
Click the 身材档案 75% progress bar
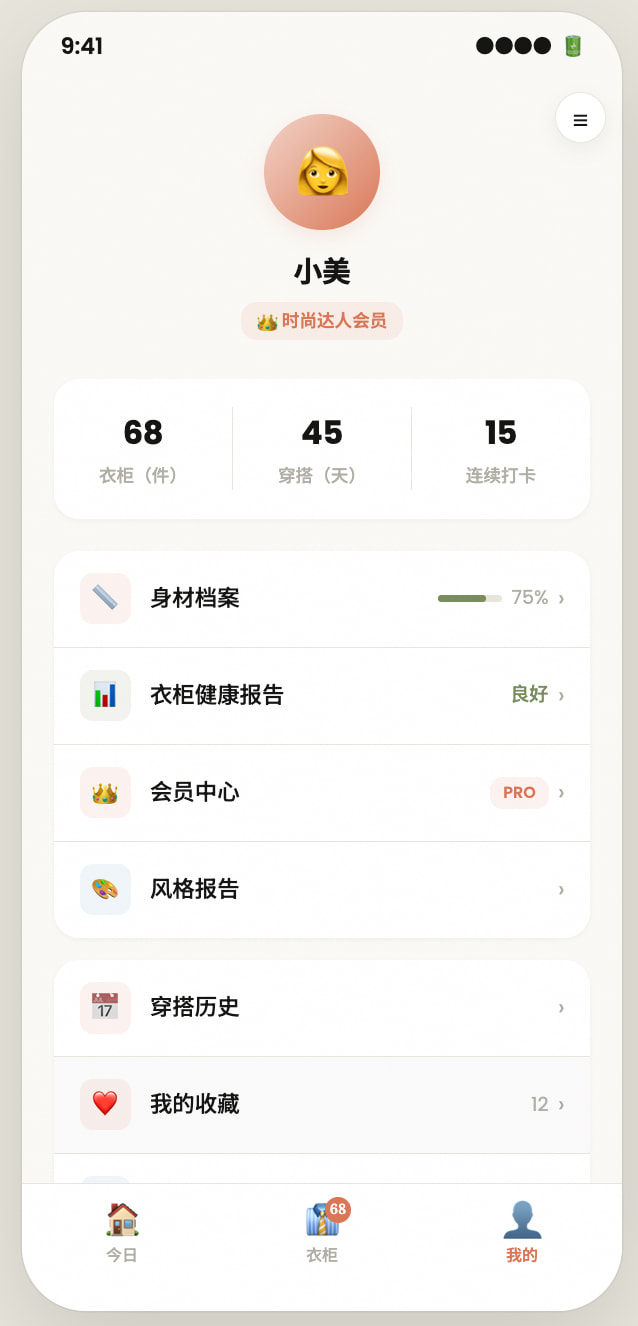pos(470,598)
